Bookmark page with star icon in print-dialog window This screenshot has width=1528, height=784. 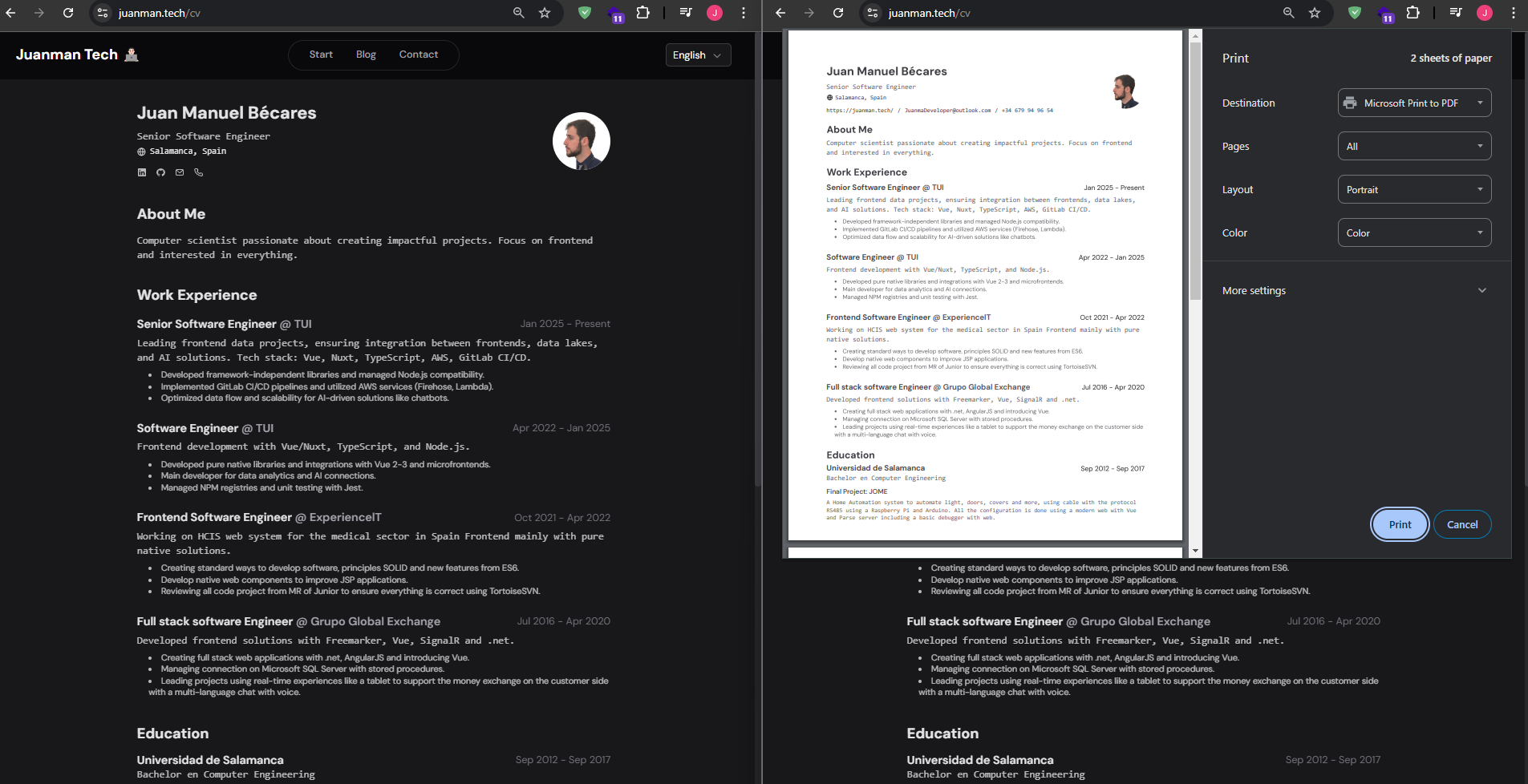coord(1315,13)
